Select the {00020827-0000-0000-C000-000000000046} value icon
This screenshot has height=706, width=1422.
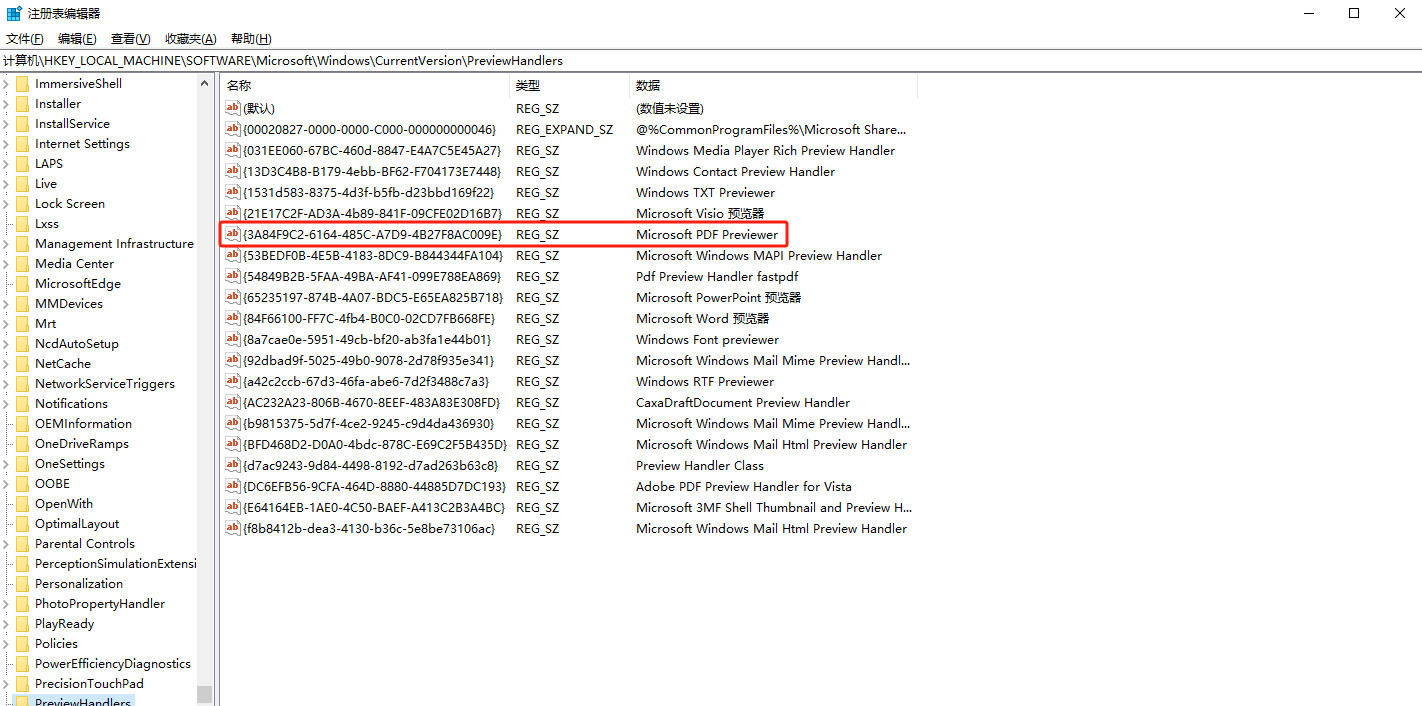click(233, 129)
